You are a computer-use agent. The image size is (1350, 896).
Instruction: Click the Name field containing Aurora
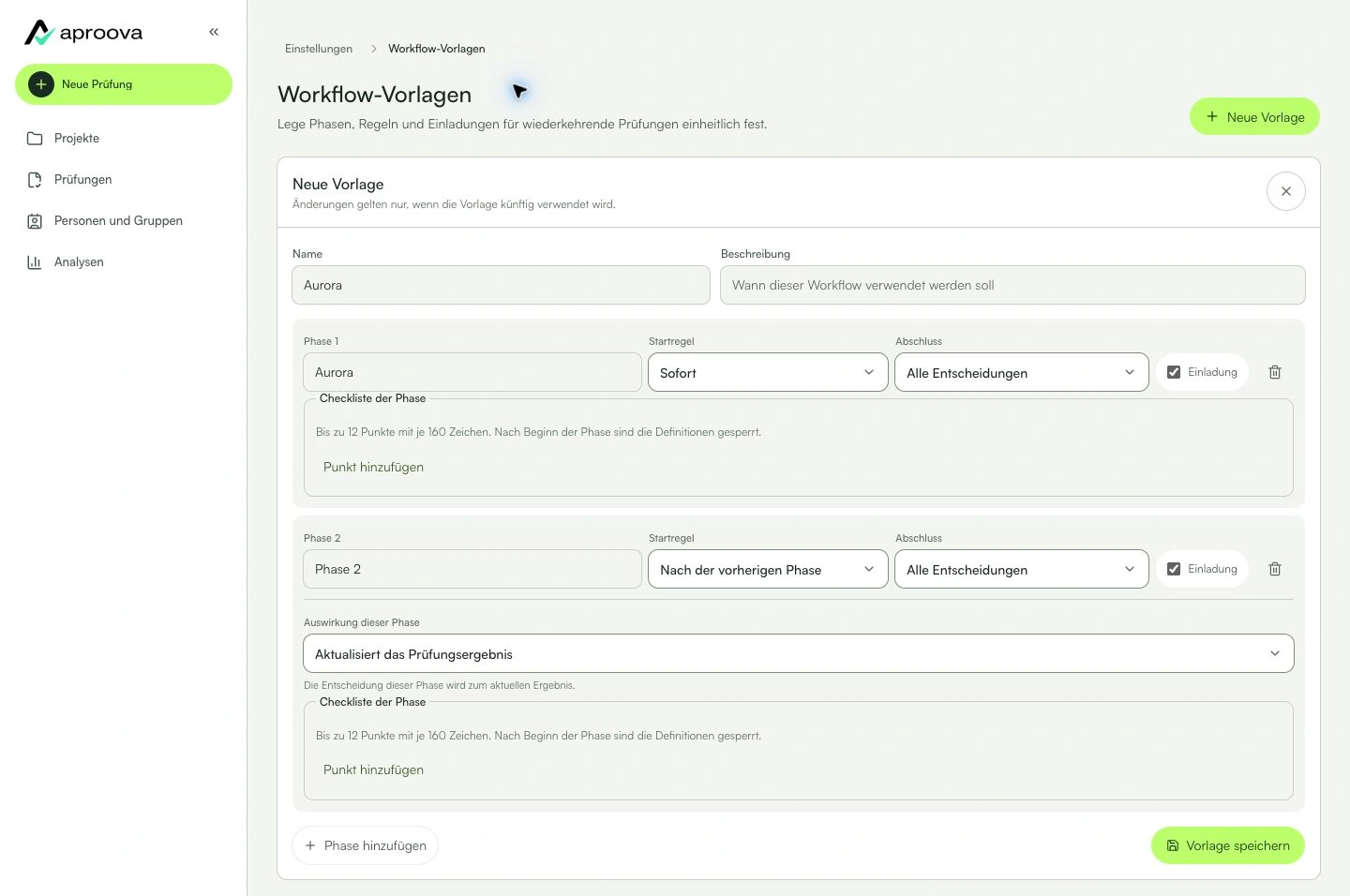click(x=501, y=285)
